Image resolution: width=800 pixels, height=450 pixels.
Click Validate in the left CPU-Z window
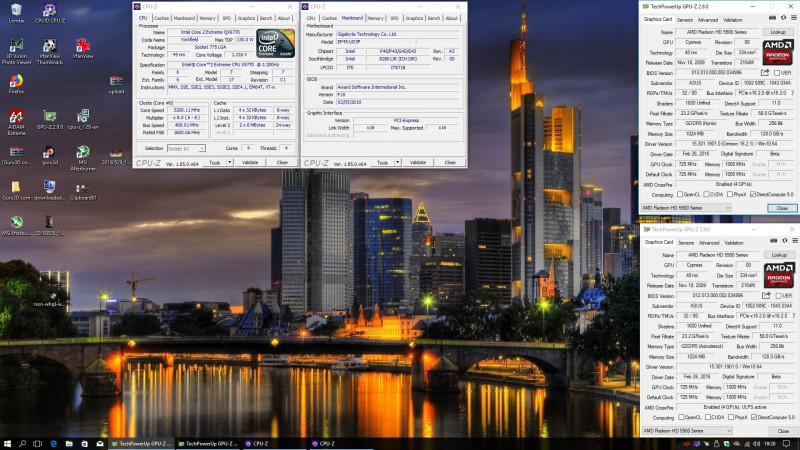pos(249,162)
